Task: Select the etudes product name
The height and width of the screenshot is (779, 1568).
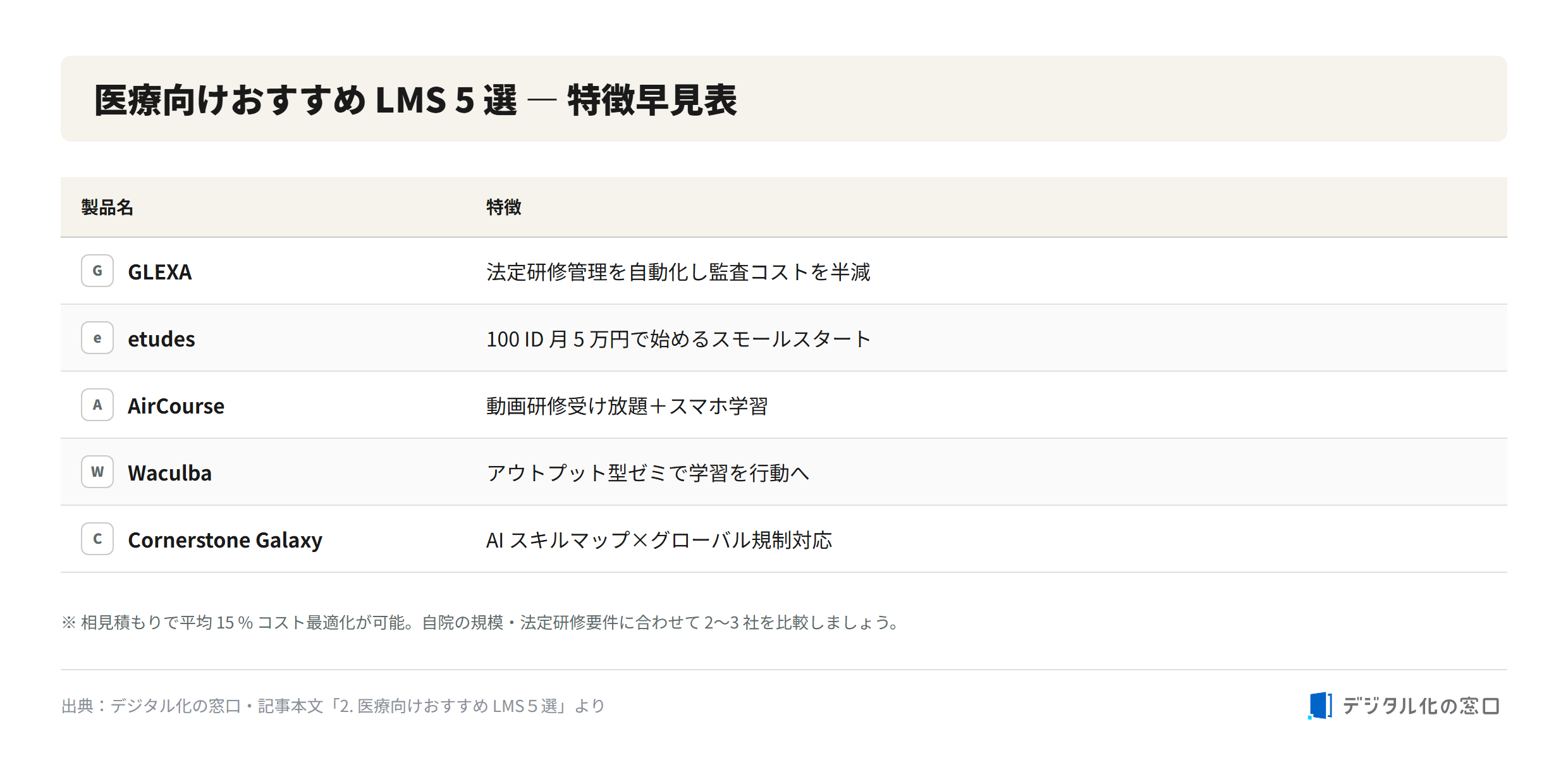Action: tap(161, 339)
